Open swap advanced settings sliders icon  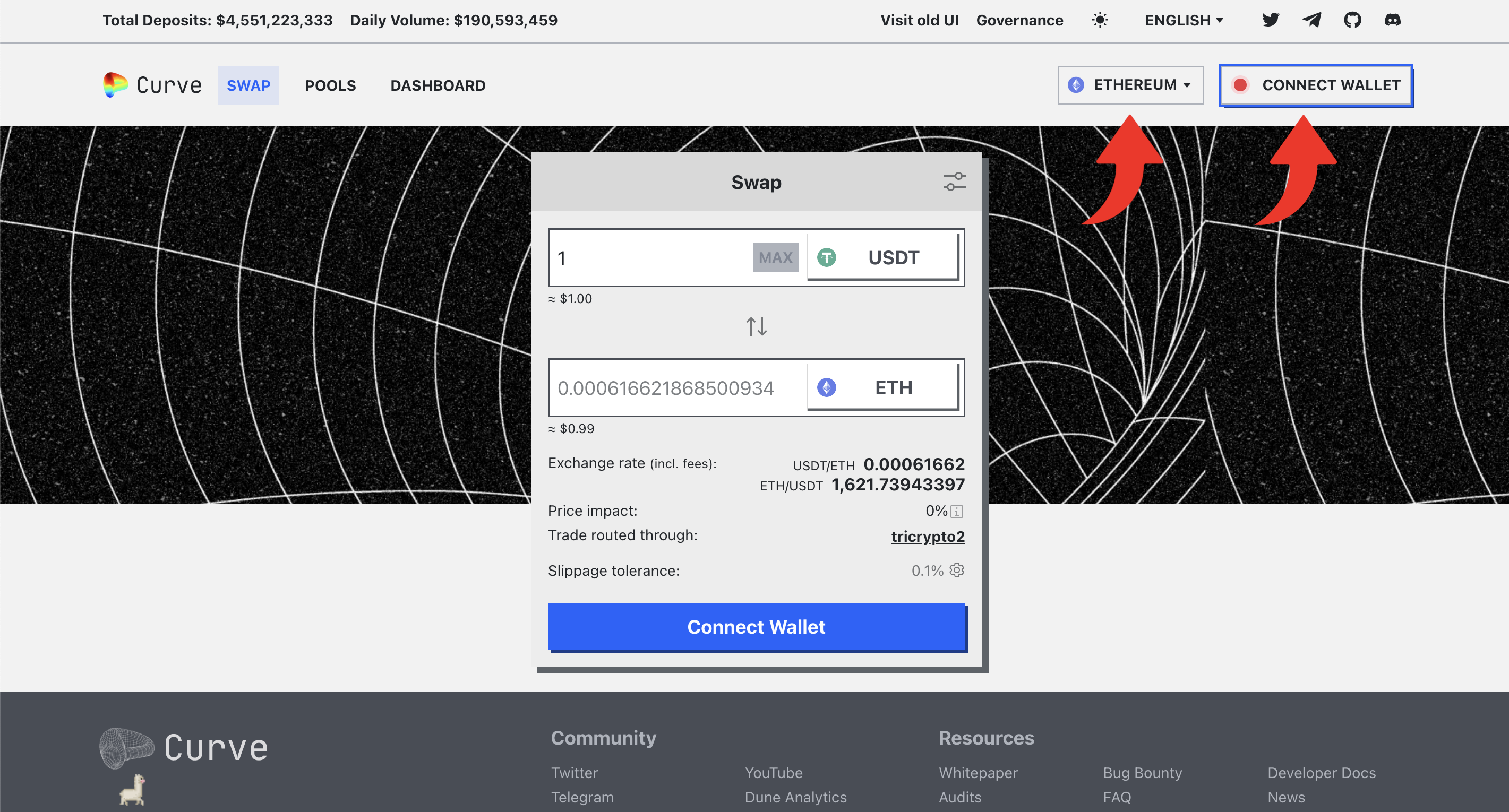954,182
